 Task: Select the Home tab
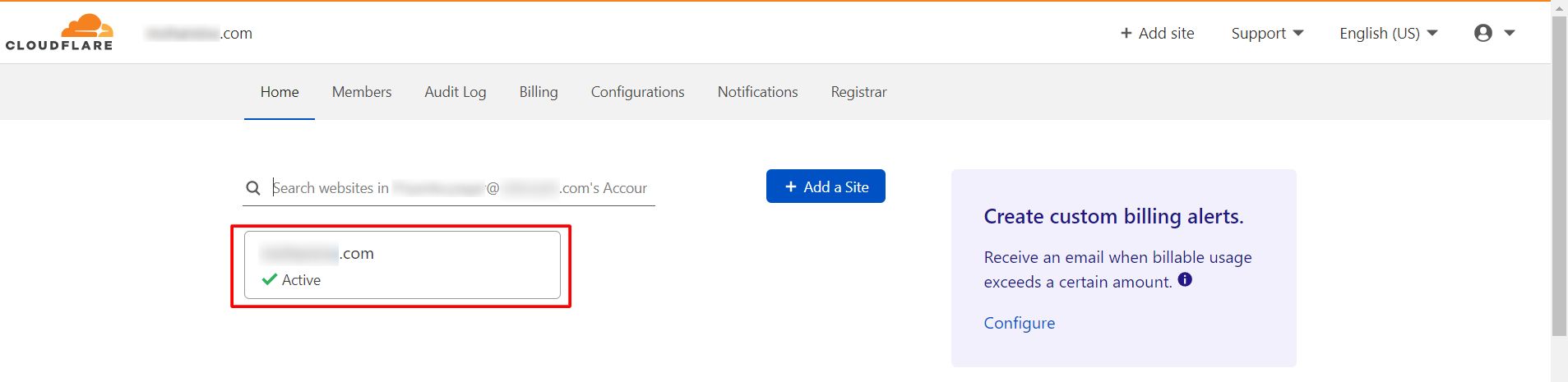tap(280, 92)
